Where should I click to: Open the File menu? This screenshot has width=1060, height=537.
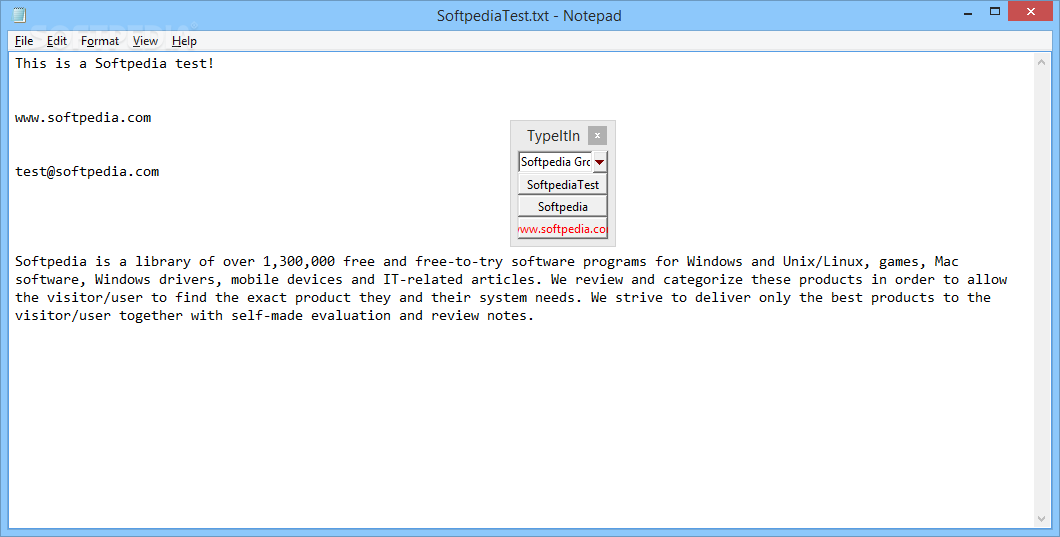pyautogui.click(x=24, y=41)
